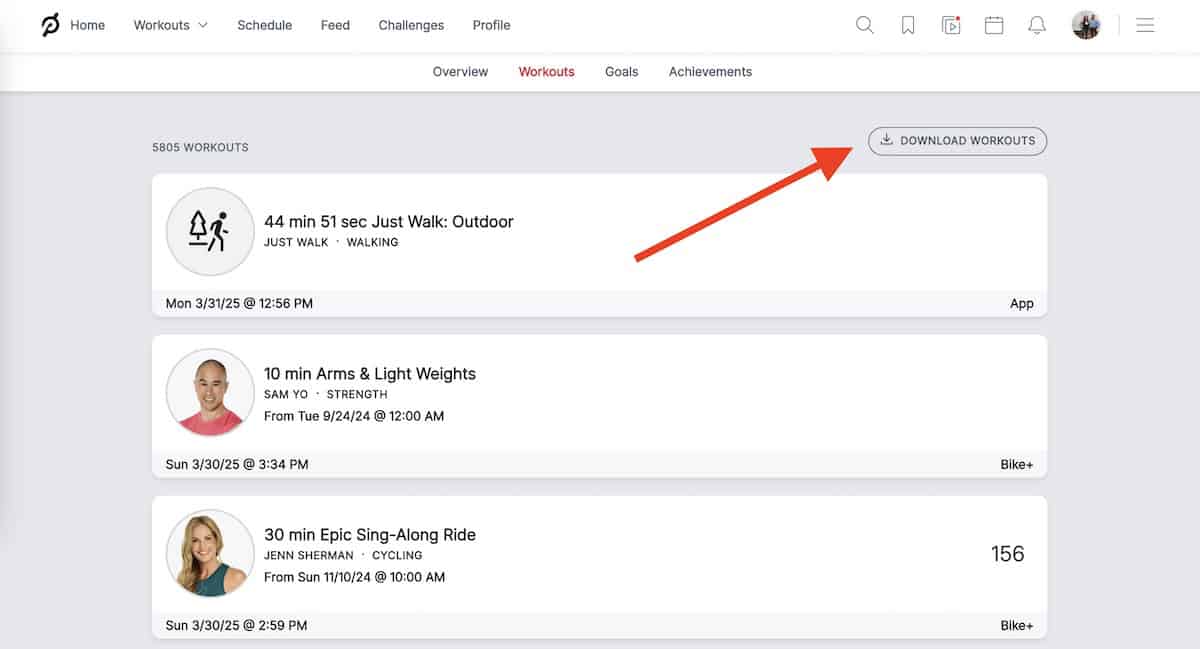
Task: Click the download arrow icon in Download Workouts
Action: [886, 140]
